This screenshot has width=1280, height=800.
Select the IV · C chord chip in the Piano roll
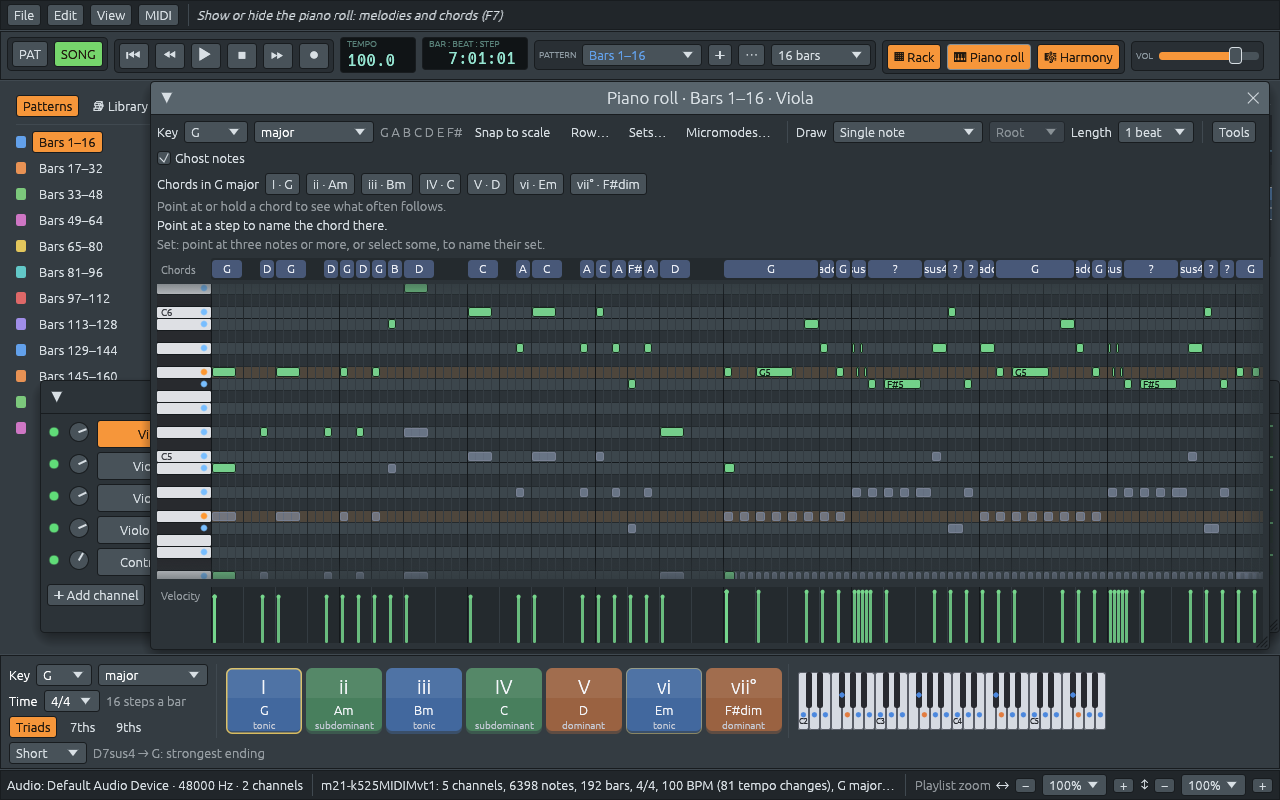point(439,184)
